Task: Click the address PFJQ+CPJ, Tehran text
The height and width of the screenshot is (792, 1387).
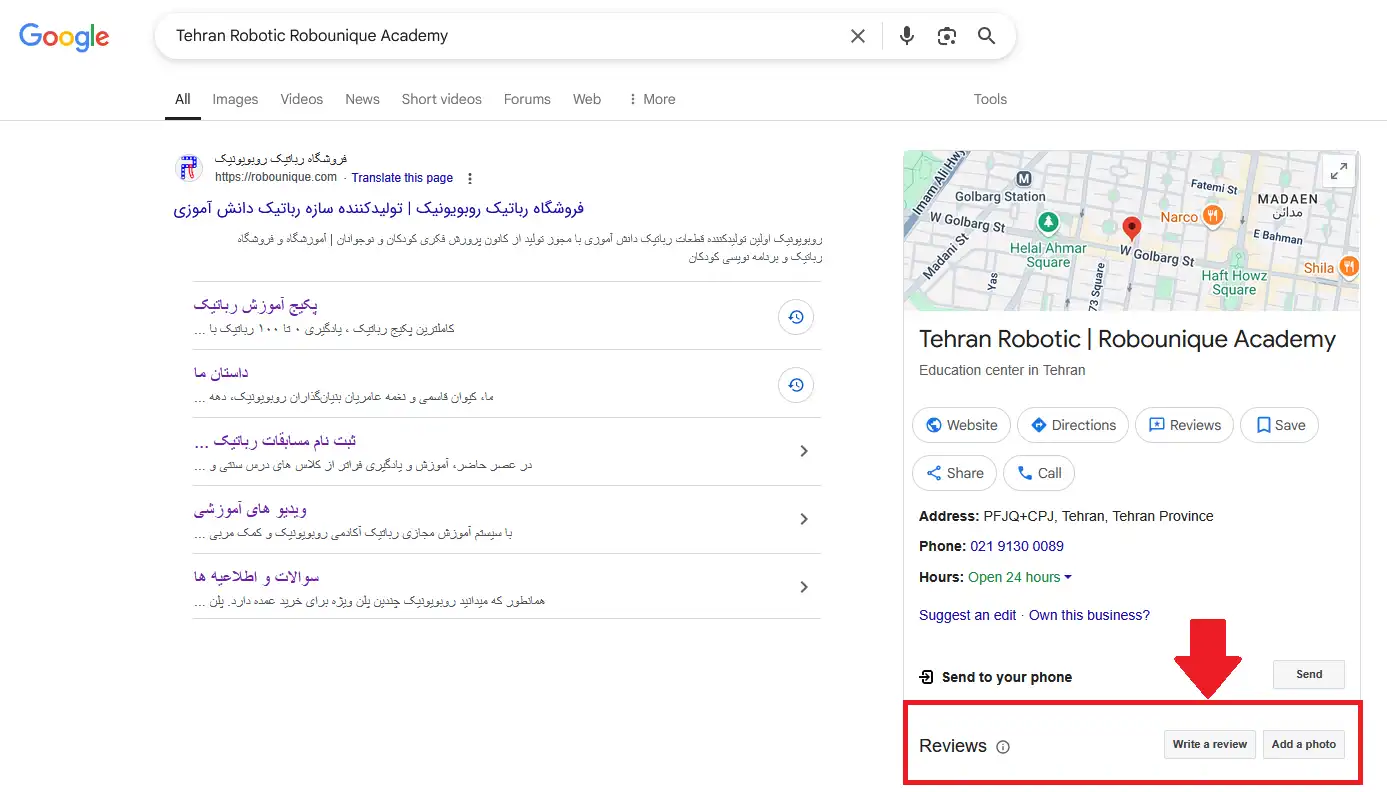Action: pos(1098,516)
